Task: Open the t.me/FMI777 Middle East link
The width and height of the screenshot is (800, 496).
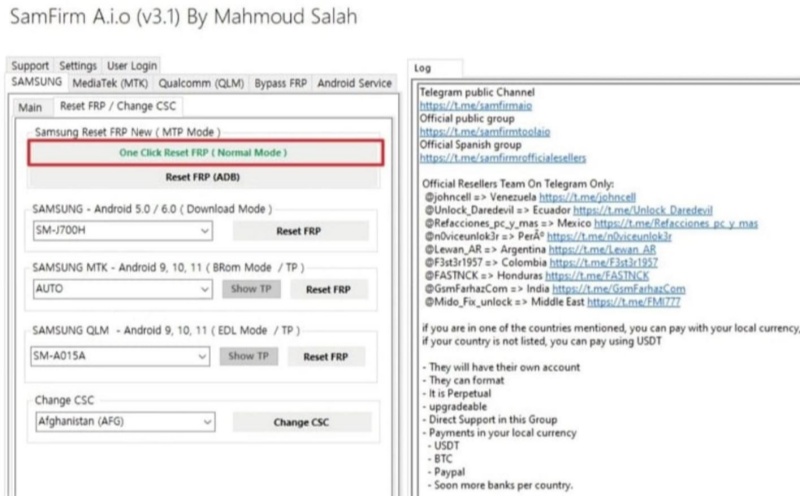Action: pos(634,302)
